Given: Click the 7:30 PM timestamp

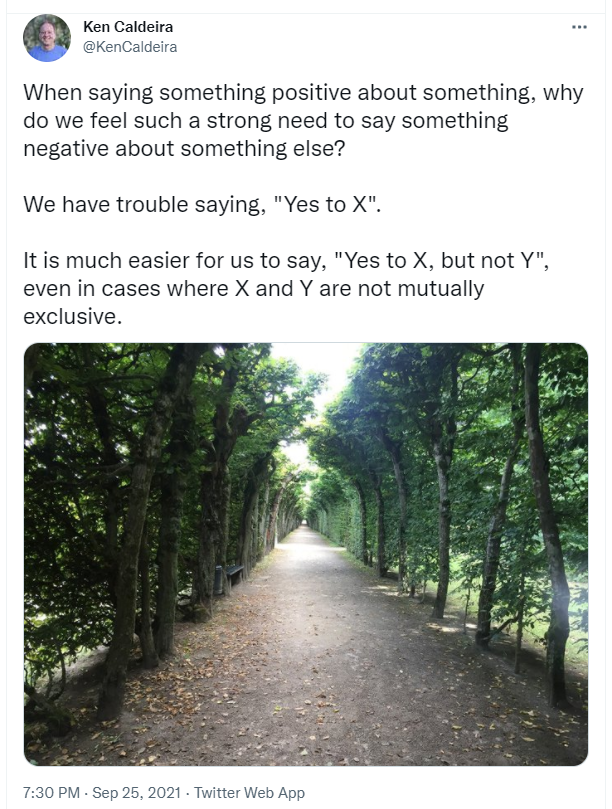Looking at the screenshot, I should point(52,792).
